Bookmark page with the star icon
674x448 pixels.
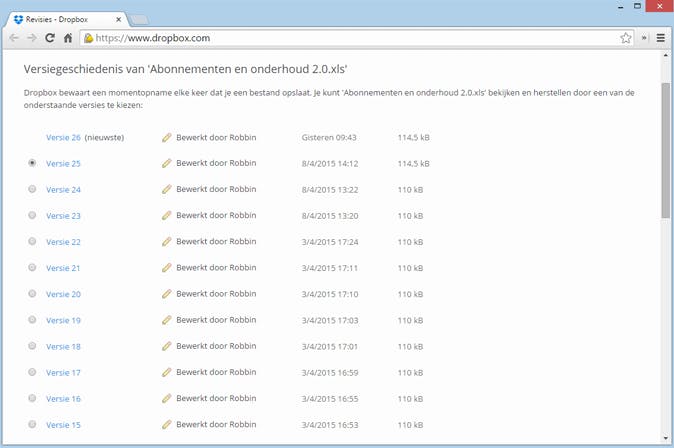click(626, 38)
